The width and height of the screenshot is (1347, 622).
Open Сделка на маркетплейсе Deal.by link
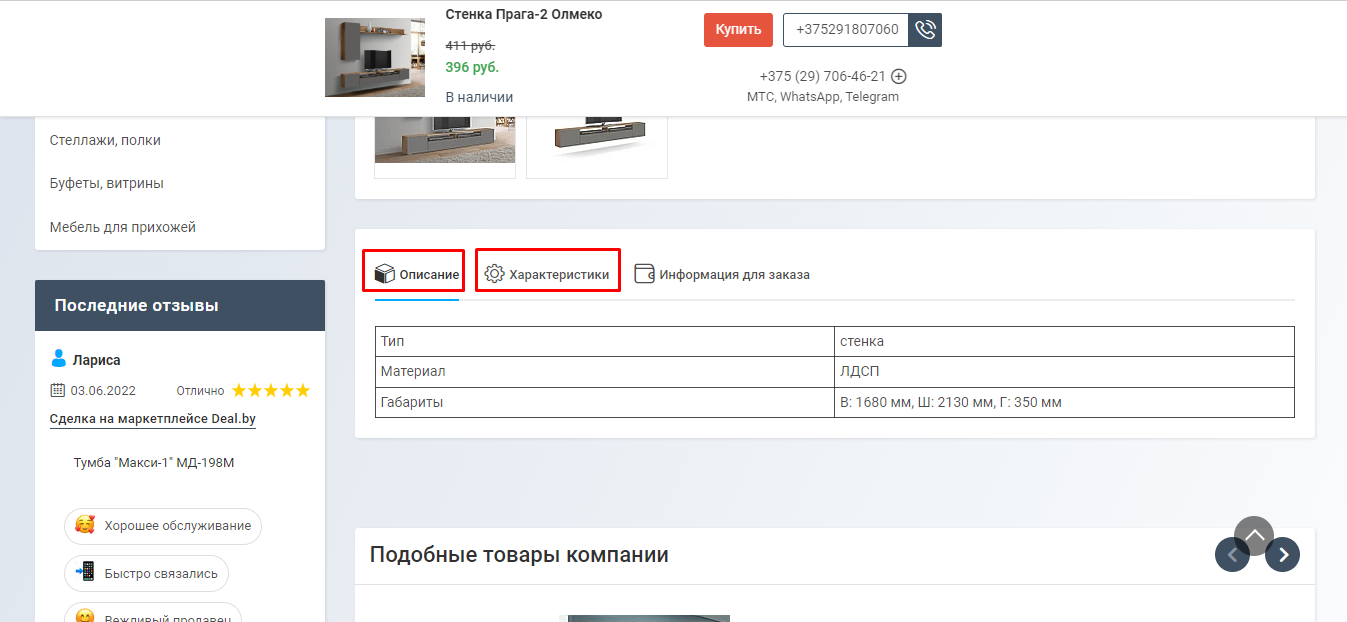point(153,419)
